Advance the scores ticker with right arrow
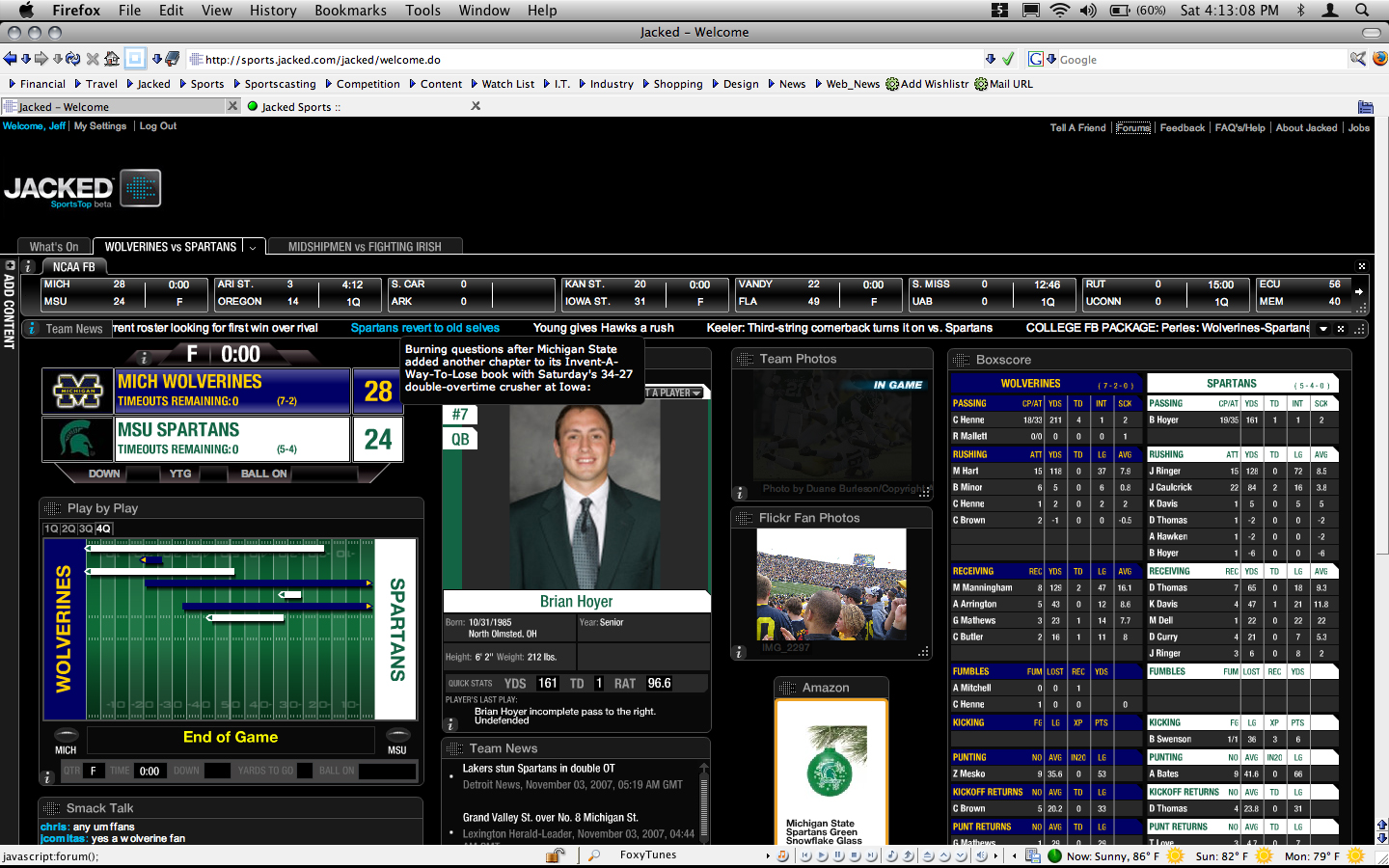 click(1359, 291)
